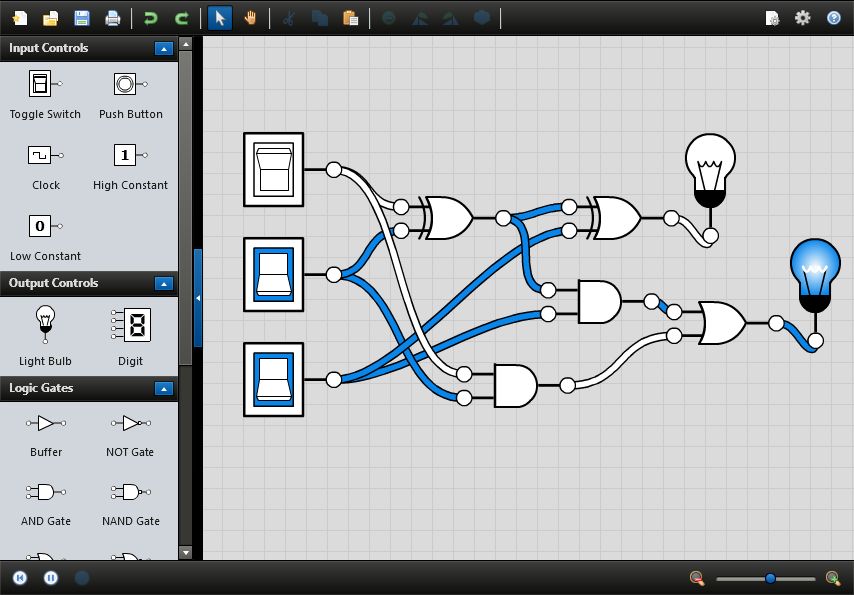Viewport: 854px width, 595px height.
Task: Collapse the Input Controls panel
Action: [x=164, y=48]
